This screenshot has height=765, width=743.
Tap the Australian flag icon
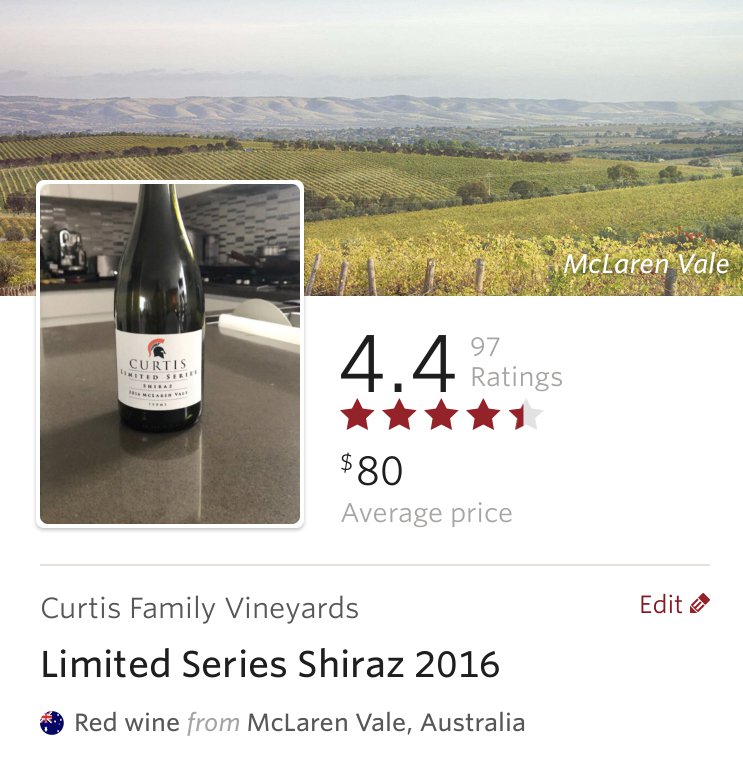[x=52, y=723]
